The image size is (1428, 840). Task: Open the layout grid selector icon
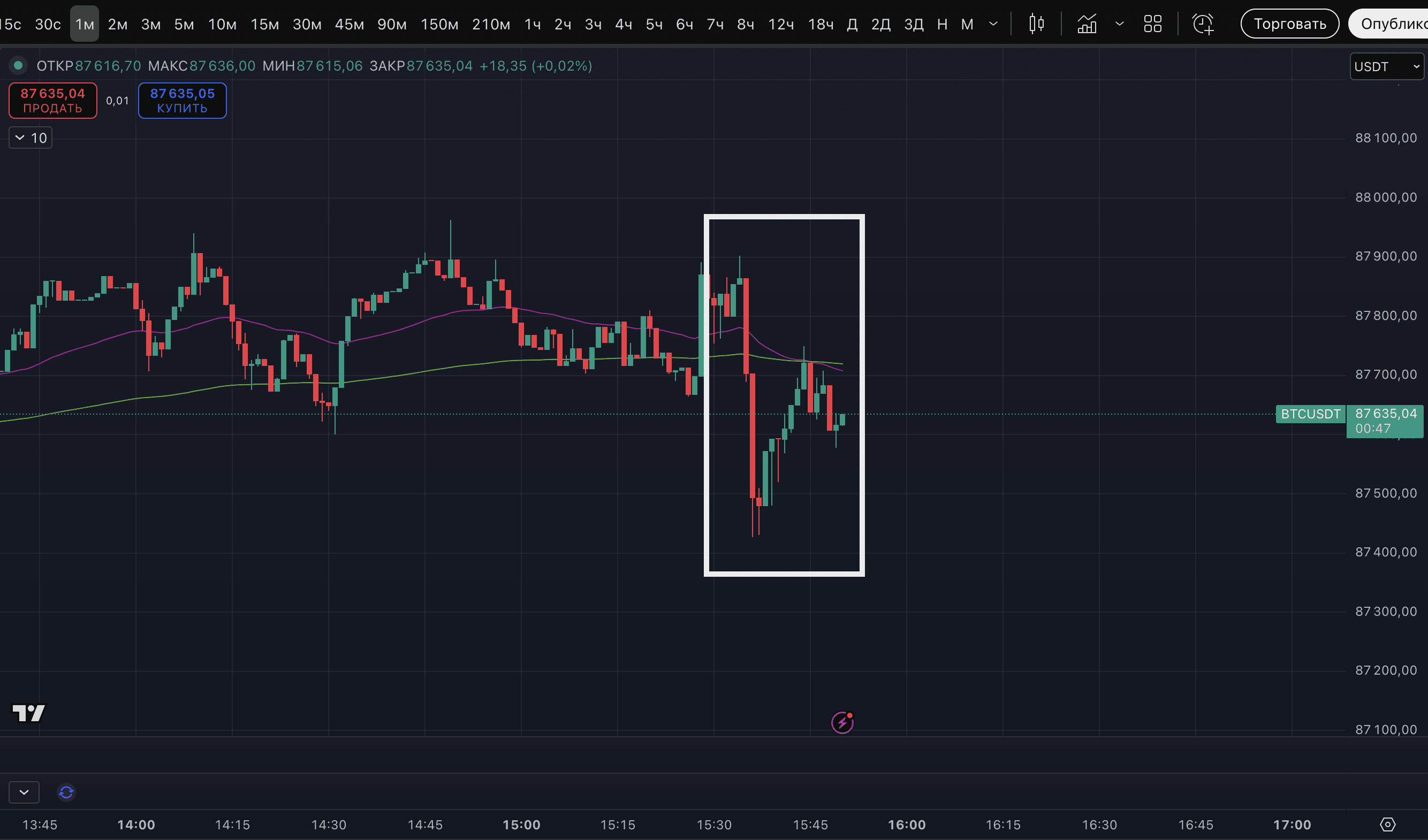coord(1152,24)
